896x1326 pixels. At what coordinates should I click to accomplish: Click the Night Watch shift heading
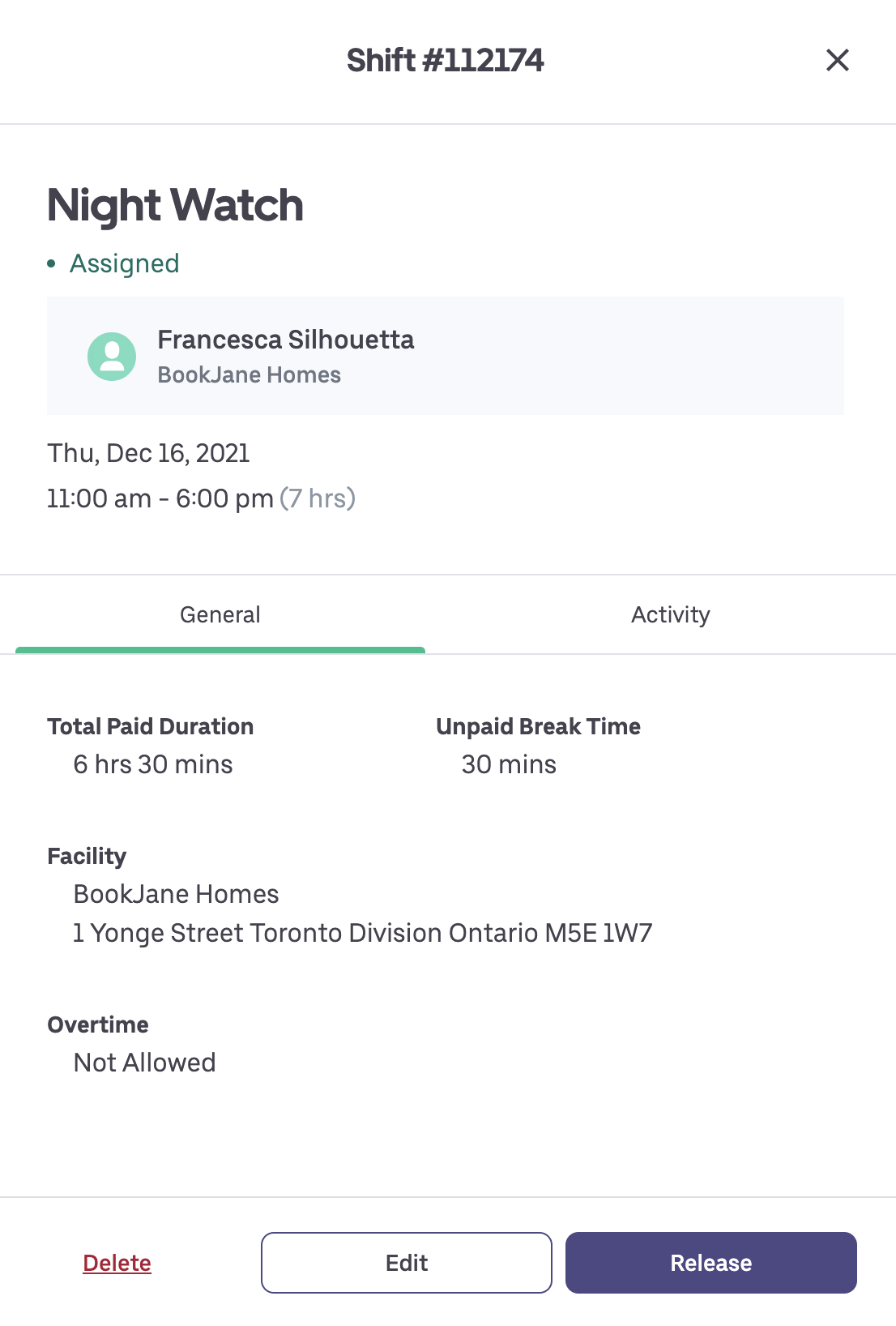pyautogui.click(x=175, y=205)
